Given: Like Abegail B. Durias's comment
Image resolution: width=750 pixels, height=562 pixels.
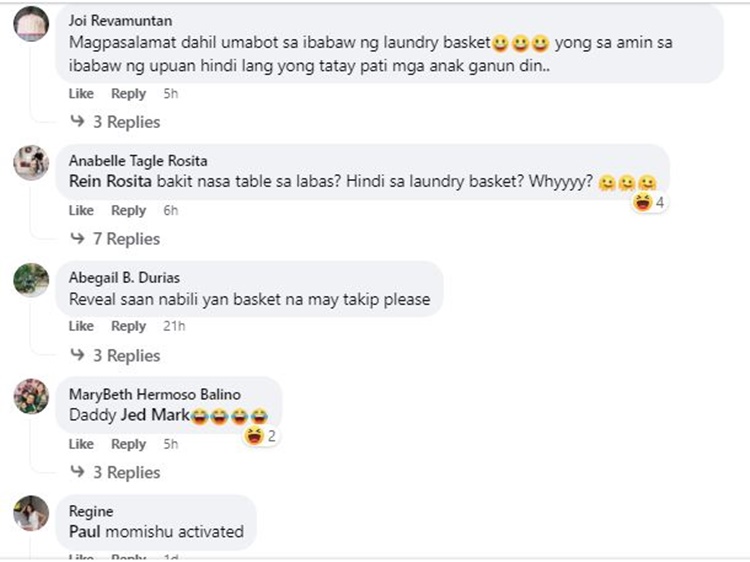Looking at the screenshot, I should pyautogui.click(x=81, y=326).
